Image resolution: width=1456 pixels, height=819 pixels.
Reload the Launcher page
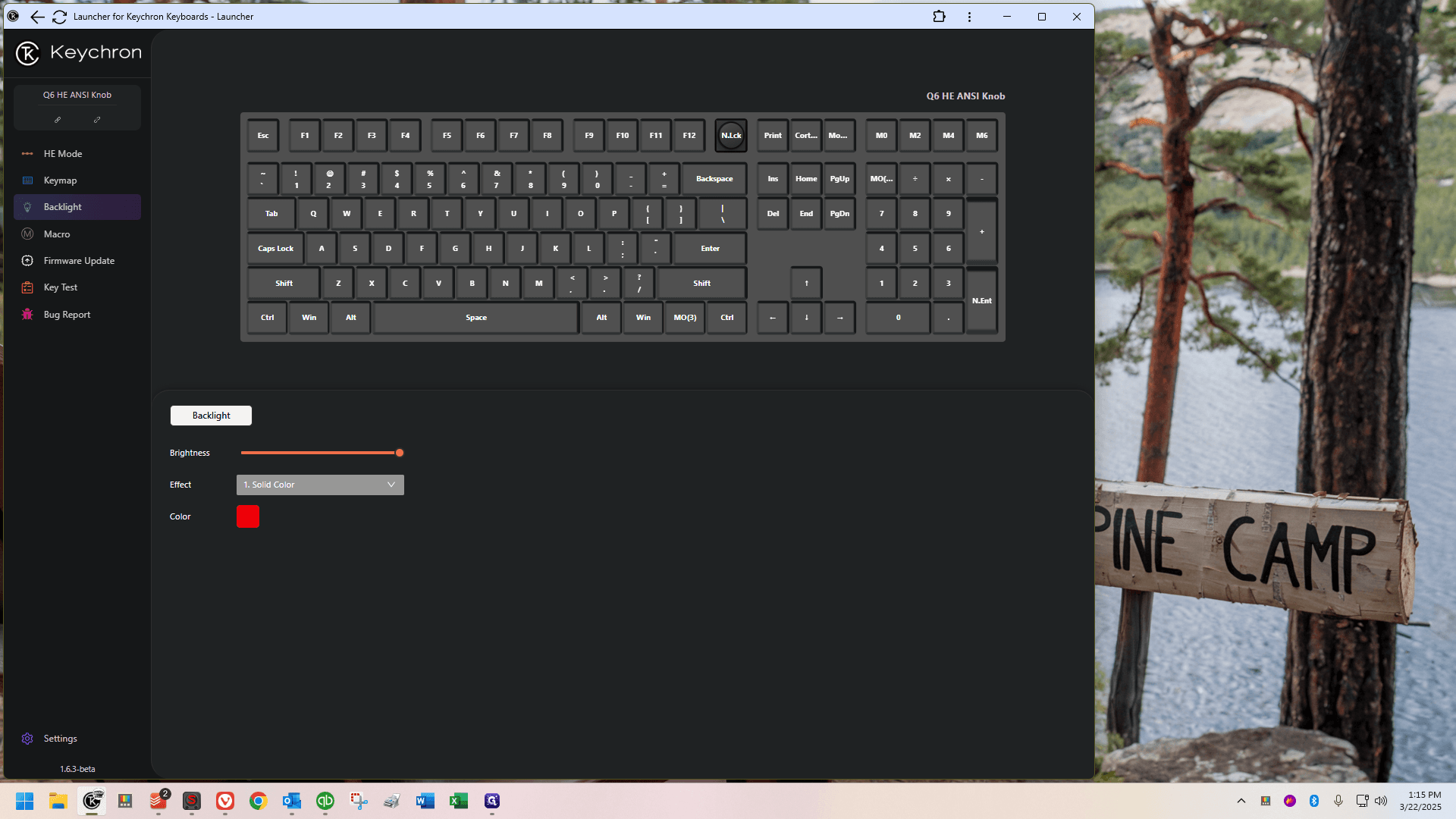59,17
